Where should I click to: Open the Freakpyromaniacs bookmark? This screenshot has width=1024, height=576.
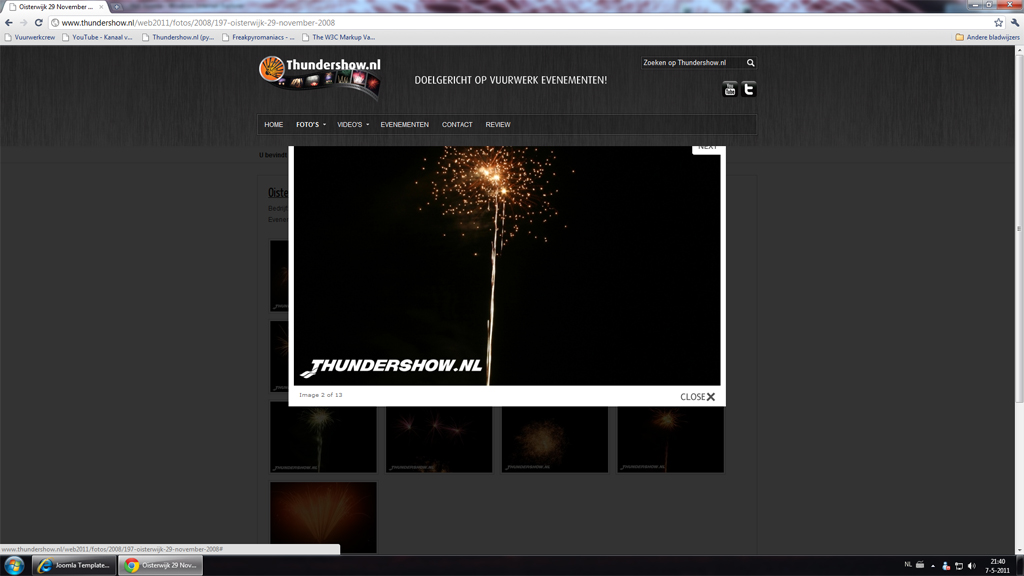coord(258,37)
